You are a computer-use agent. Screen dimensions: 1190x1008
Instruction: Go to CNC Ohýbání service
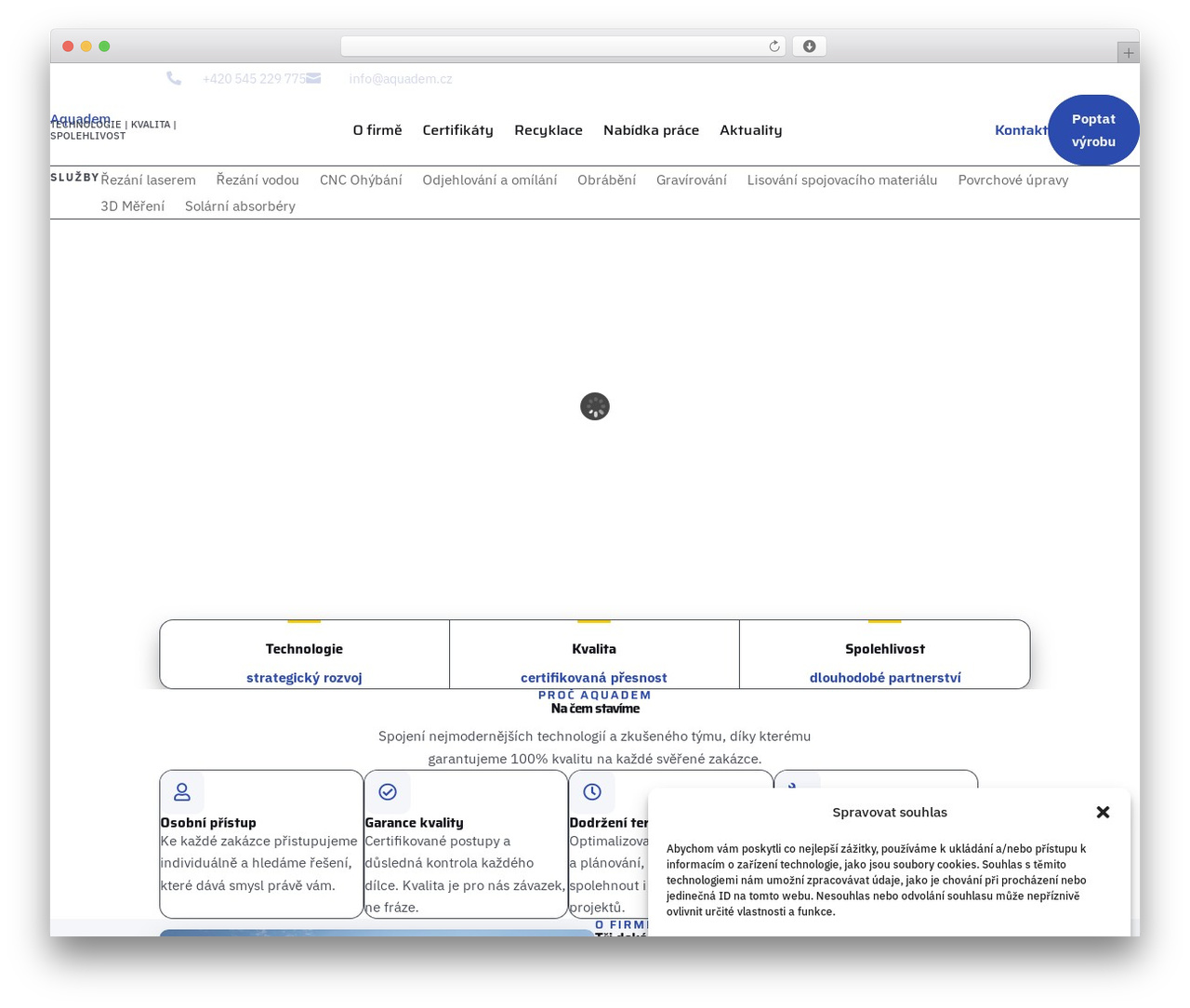tap(361, 180)
